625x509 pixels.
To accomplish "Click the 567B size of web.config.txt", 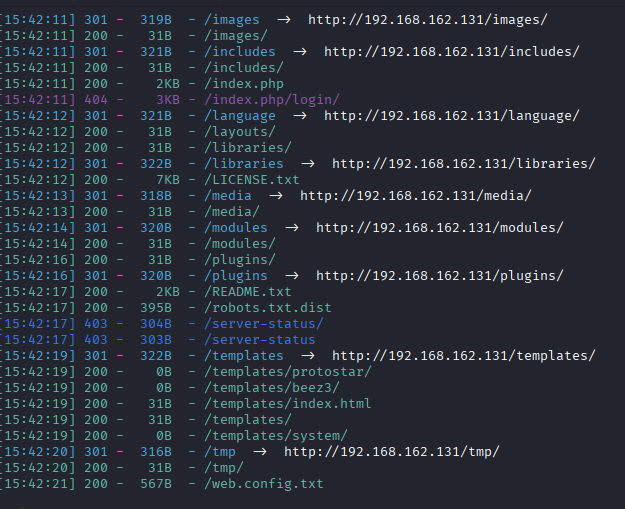I will click(x=156, y=483).
